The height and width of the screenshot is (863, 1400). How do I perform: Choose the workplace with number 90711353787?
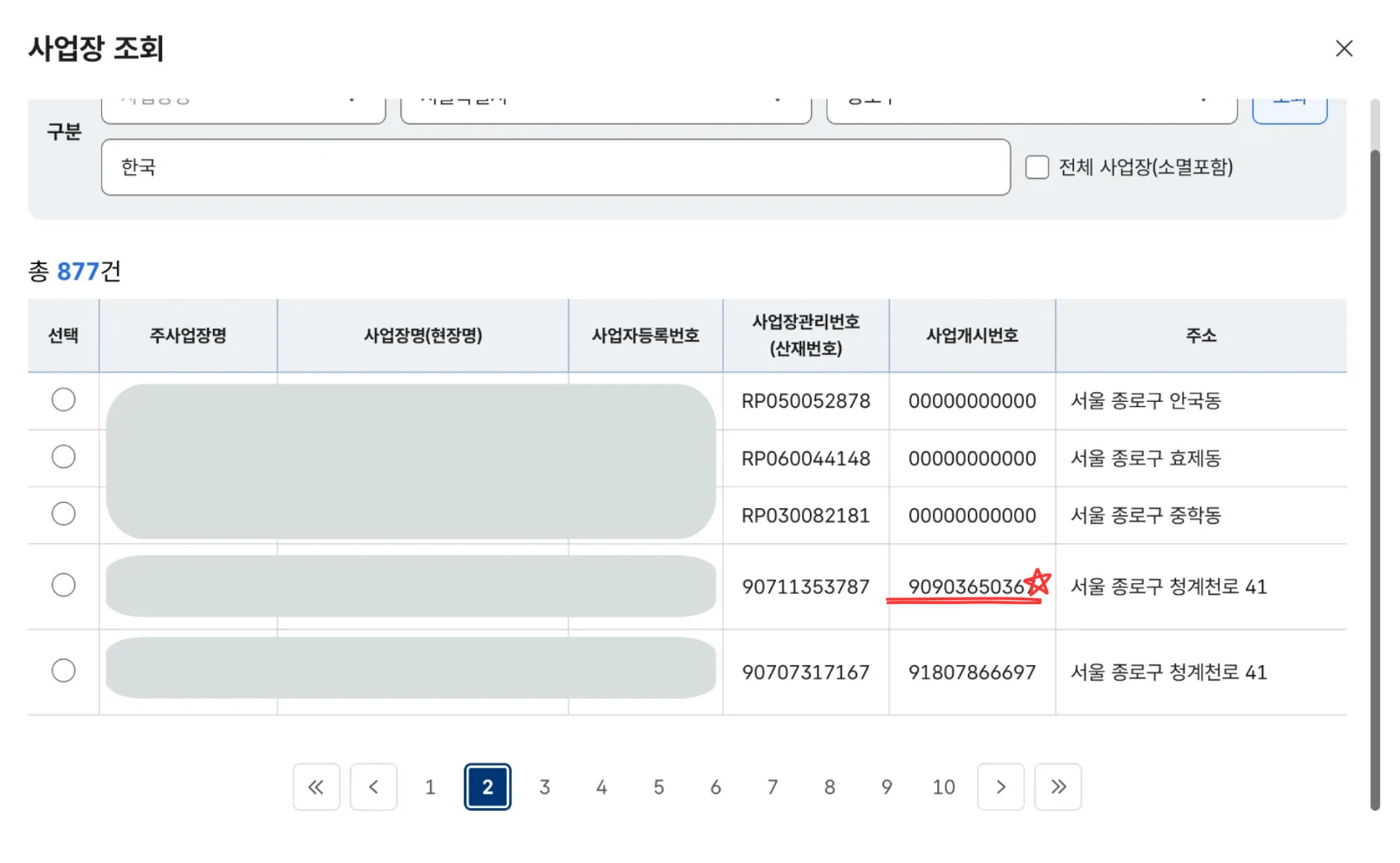tap(63, 586)
